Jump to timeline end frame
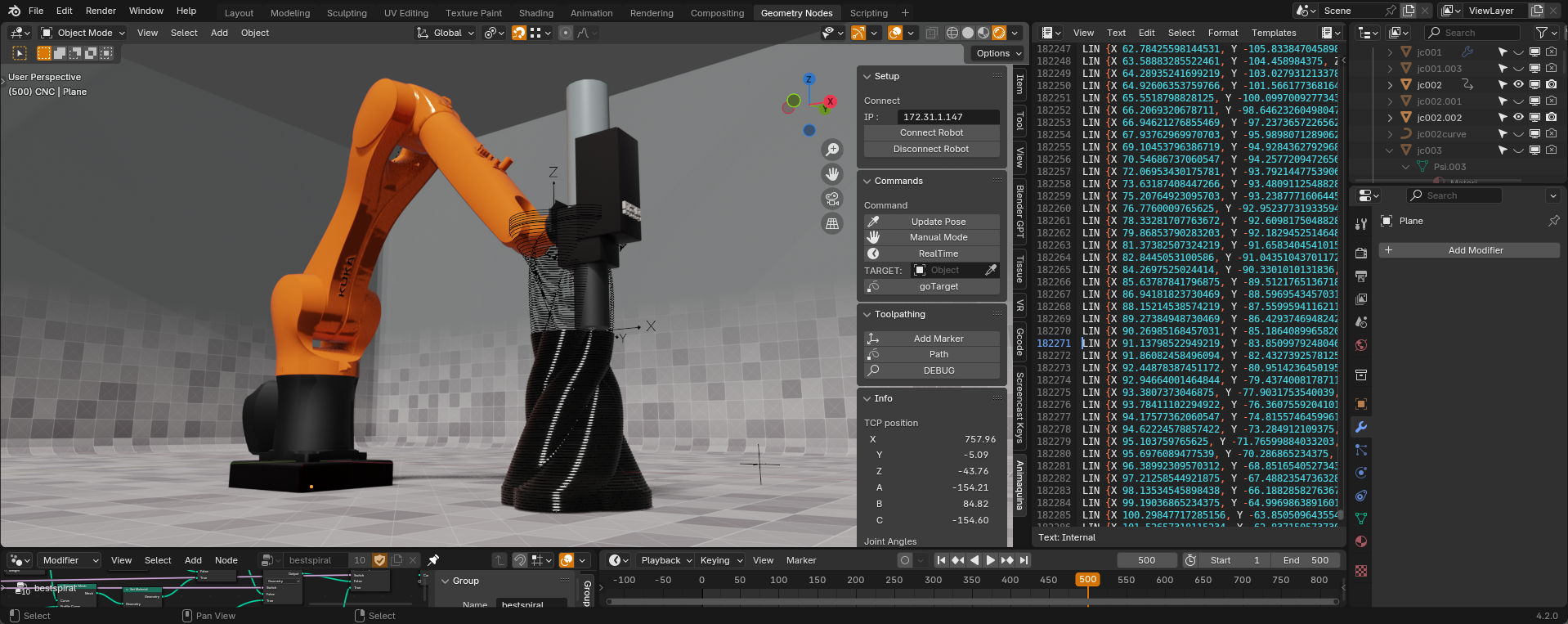Image resolution: width=1568 pixels, height=624 pixels. coord(1024,560)
